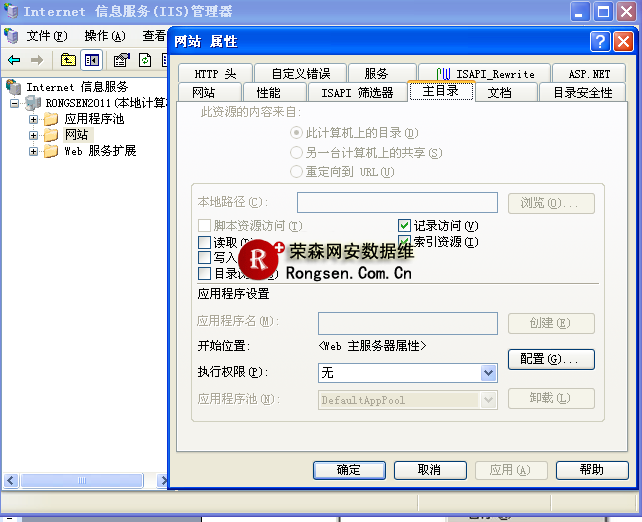Click the 配置 button
This screenshot has height=522, width=642.
(x=551, y=359)
